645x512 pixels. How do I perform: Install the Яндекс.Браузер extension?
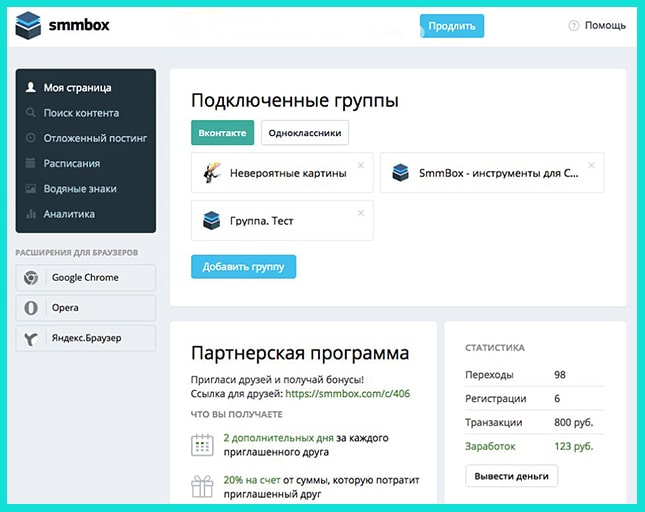(x=86, y=338)
